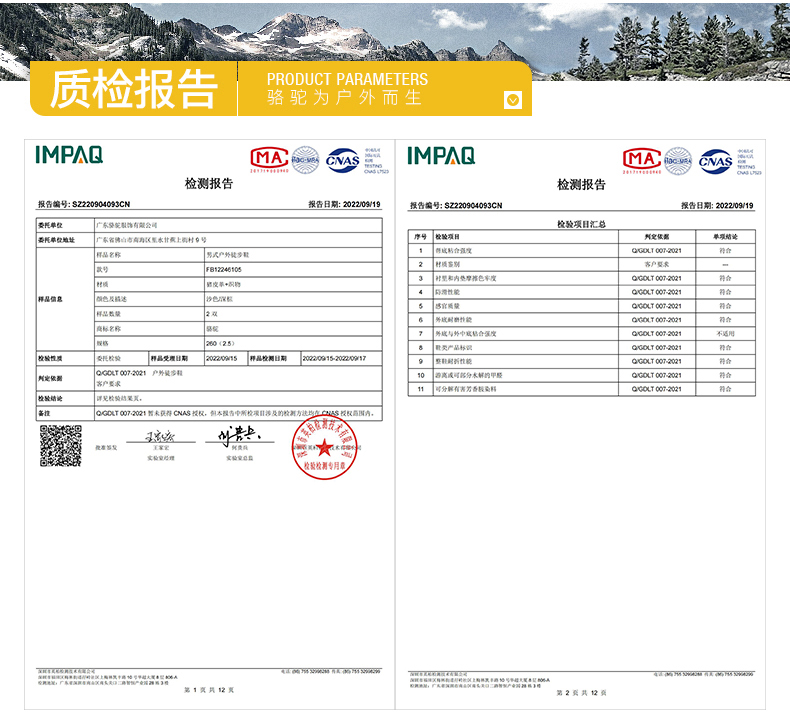Click the 检验项目汇总 table title
790x720 pixels.
coord(581,224)
